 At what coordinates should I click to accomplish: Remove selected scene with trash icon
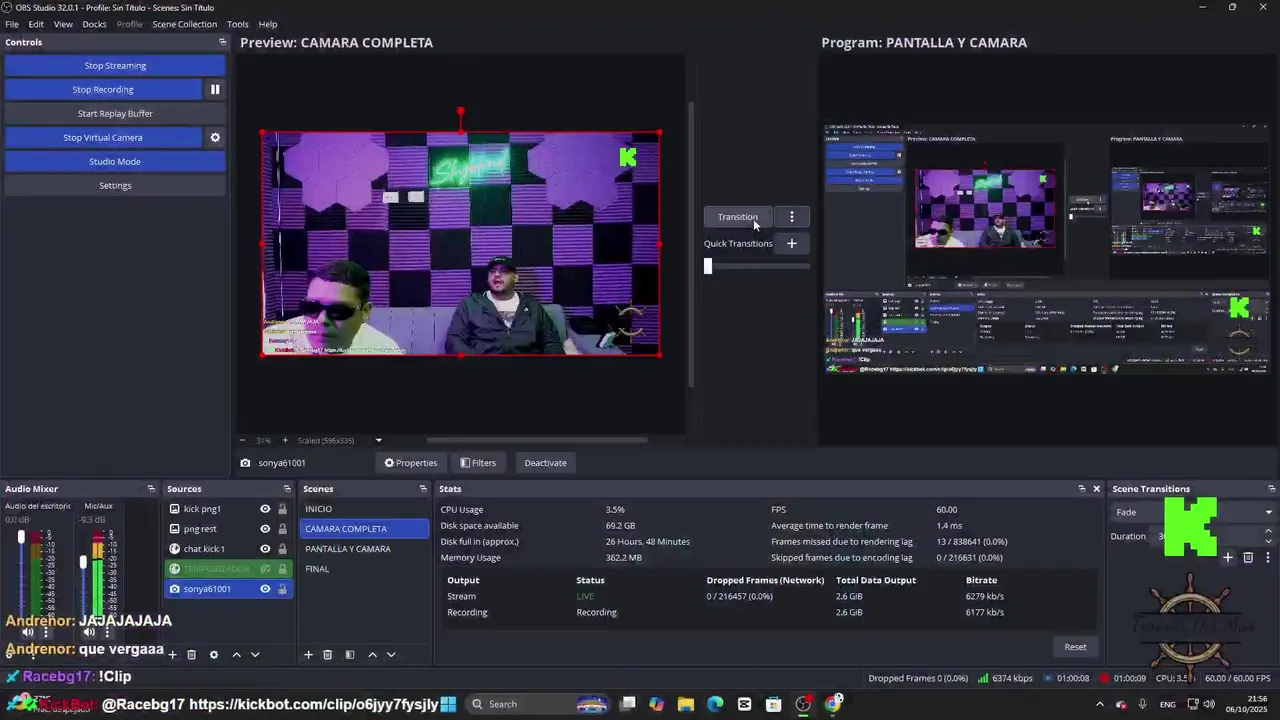point(327,654)
